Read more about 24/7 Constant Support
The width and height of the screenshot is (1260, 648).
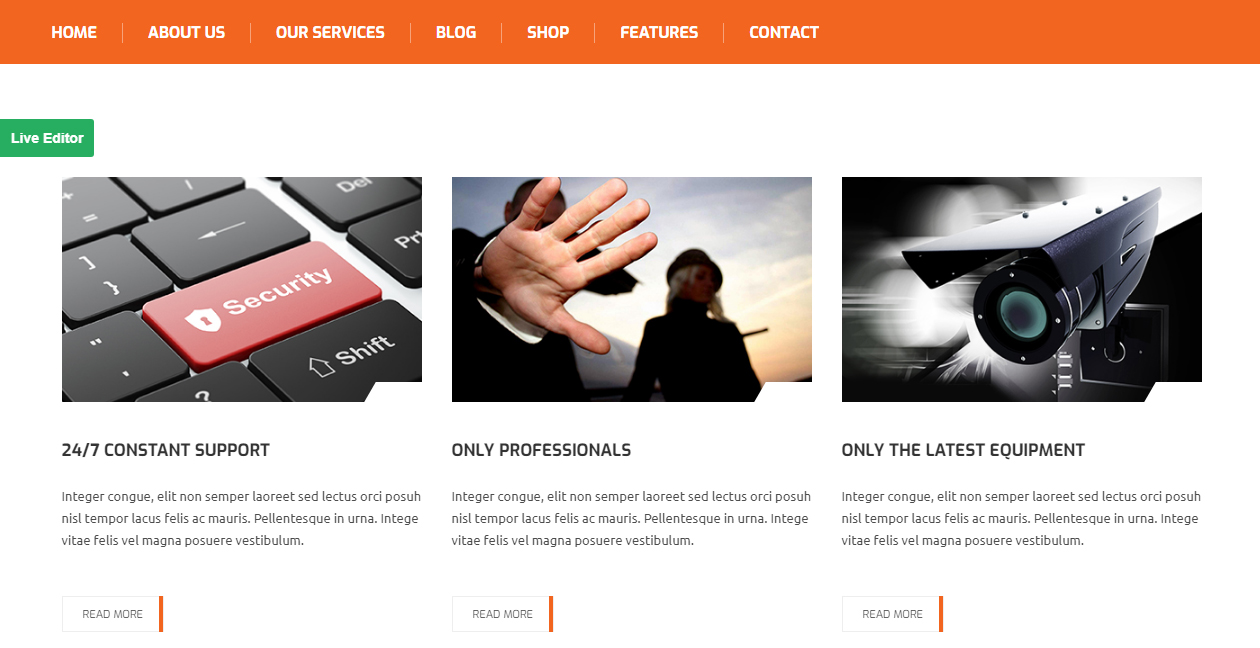112,614
